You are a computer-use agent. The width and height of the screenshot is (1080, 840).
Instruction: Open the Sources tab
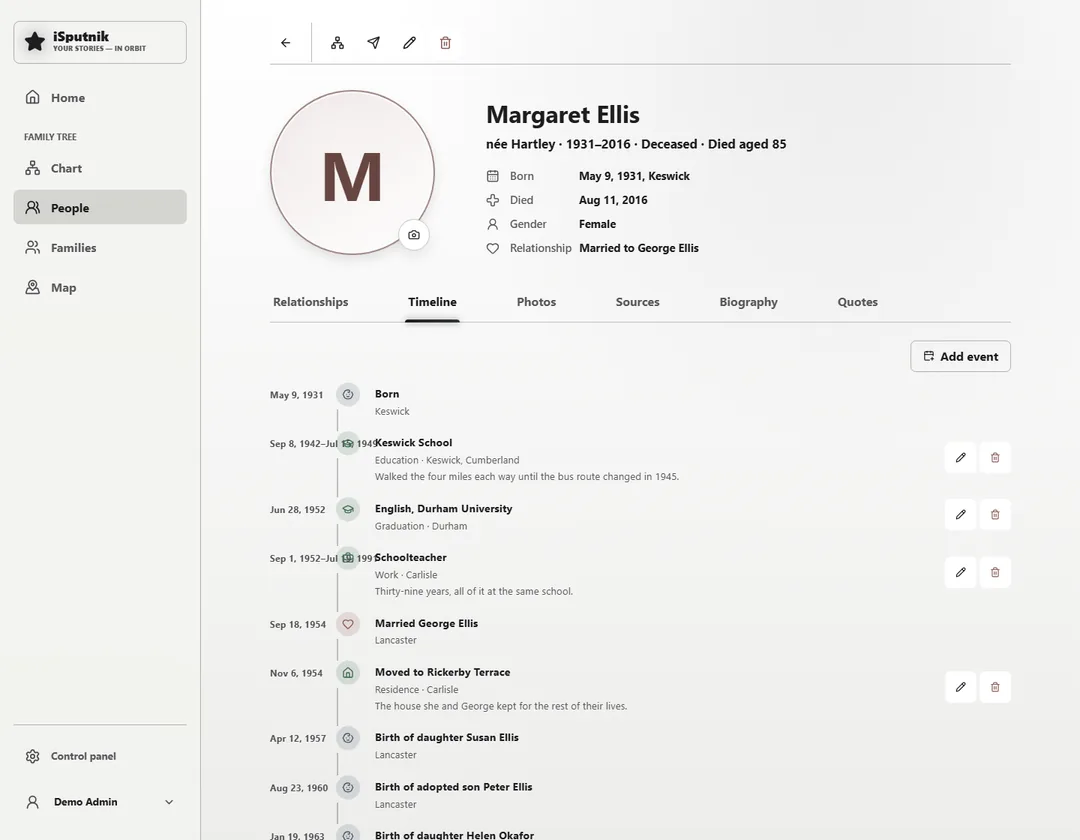[637, 302]
